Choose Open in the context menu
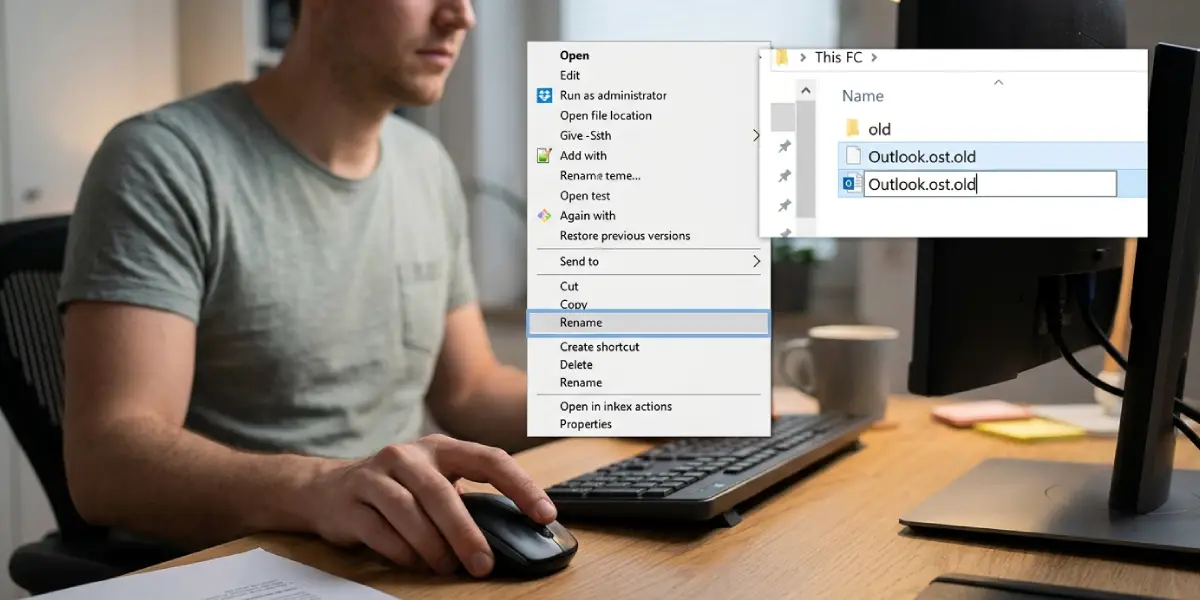 [575, 55]
